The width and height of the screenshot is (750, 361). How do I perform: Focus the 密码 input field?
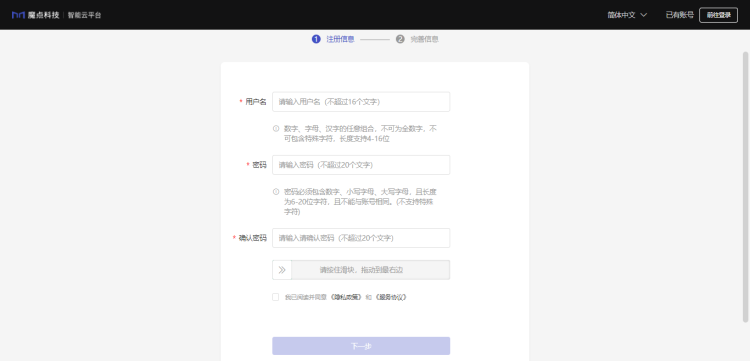(x=361, y=165)
